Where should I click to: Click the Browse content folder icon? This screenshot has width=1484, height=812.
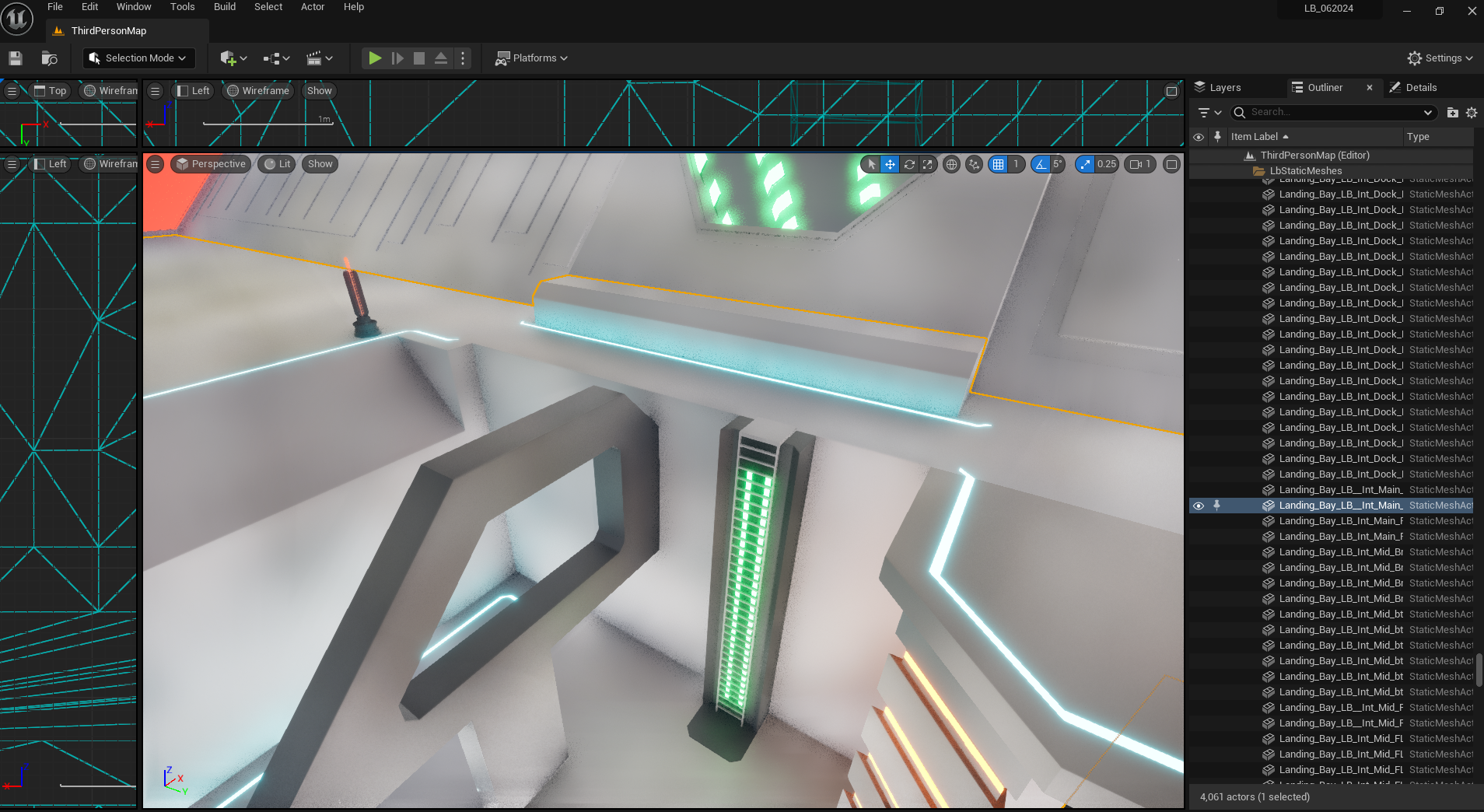coord(49,58)
